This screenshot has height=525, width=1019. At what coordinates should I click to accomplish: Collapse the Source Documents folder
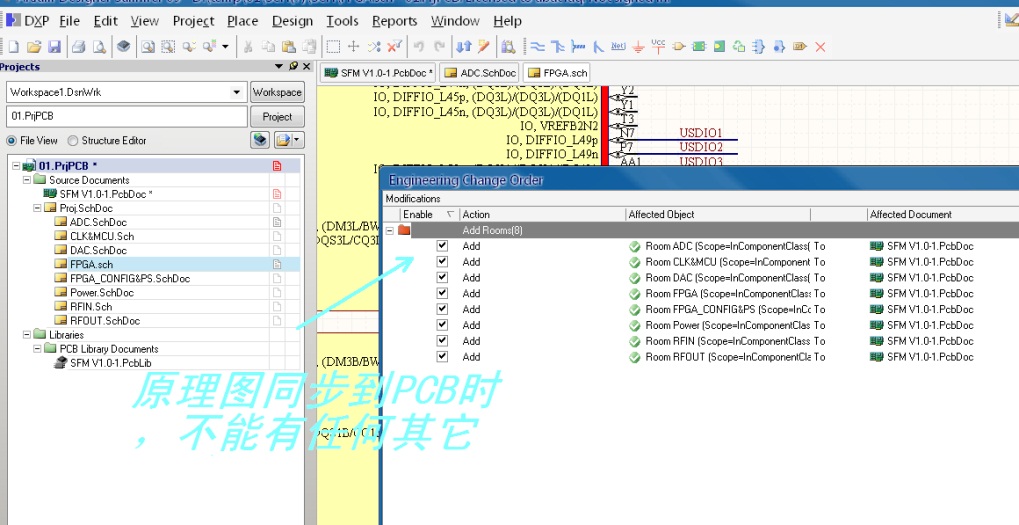tap(27, 180)
